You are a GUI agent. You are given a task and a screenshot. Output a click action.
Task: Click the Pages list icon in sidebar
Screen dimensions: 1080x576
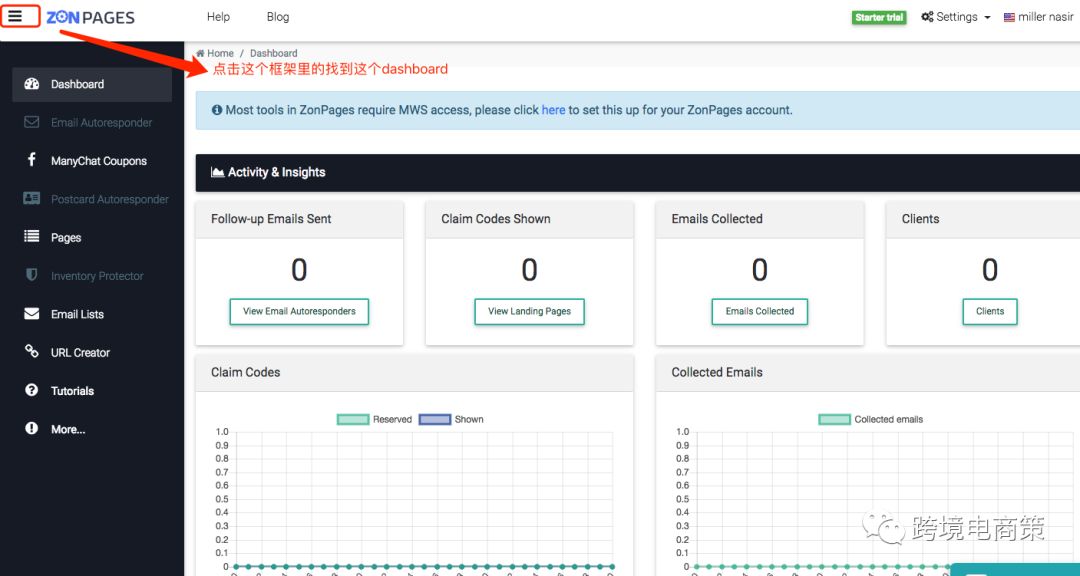click(x=31, y=237)
